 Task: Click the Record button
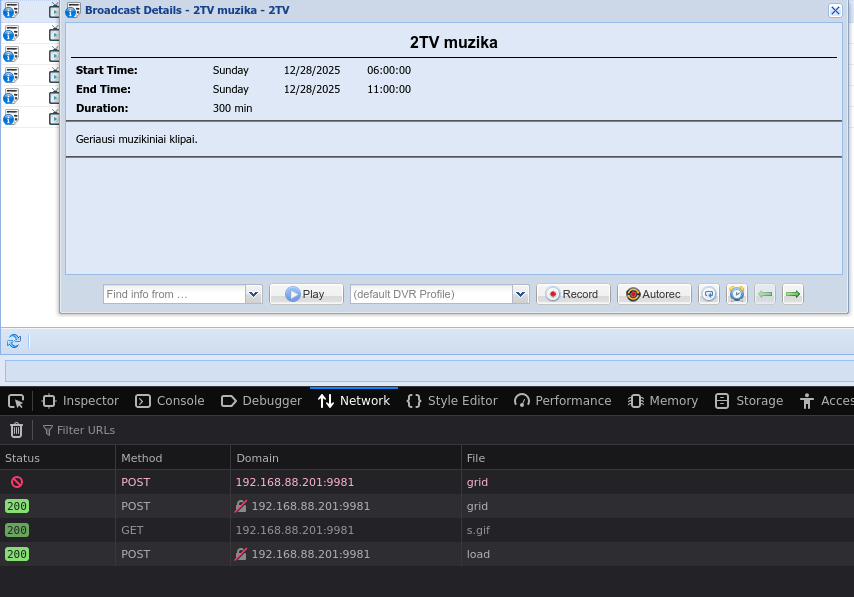tap(573, 294)
